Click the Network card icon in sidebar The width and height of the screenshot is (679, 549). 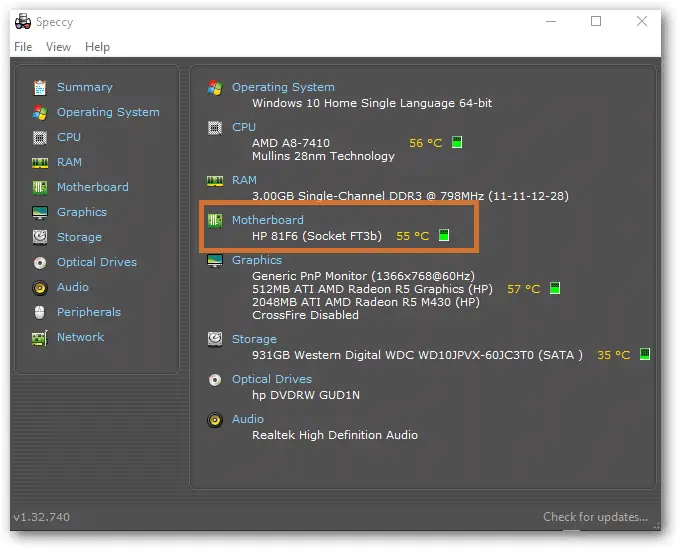(x=40, y=338)
